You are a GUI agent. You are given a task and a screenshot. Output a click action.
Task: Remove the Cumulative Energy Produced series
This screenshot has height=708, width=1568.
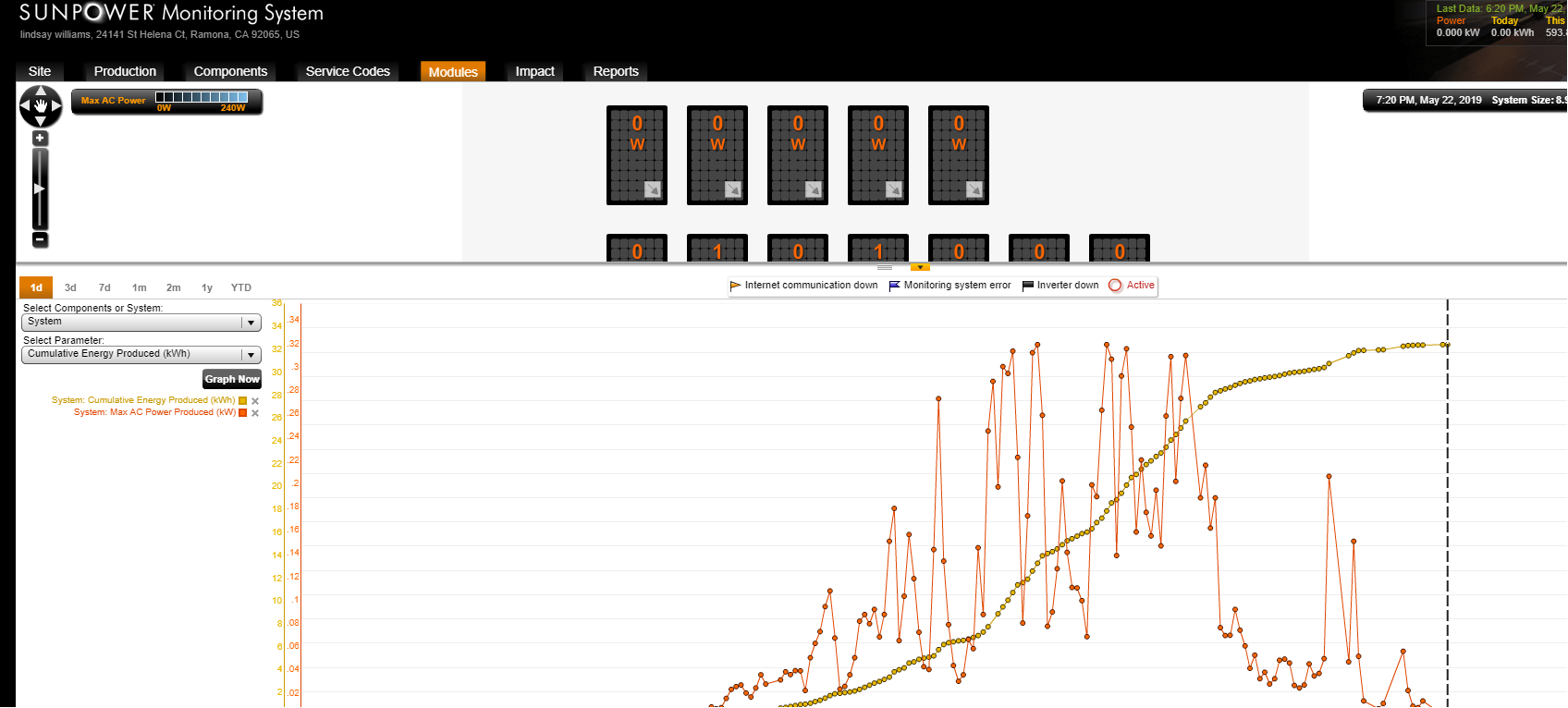[255, 401]
